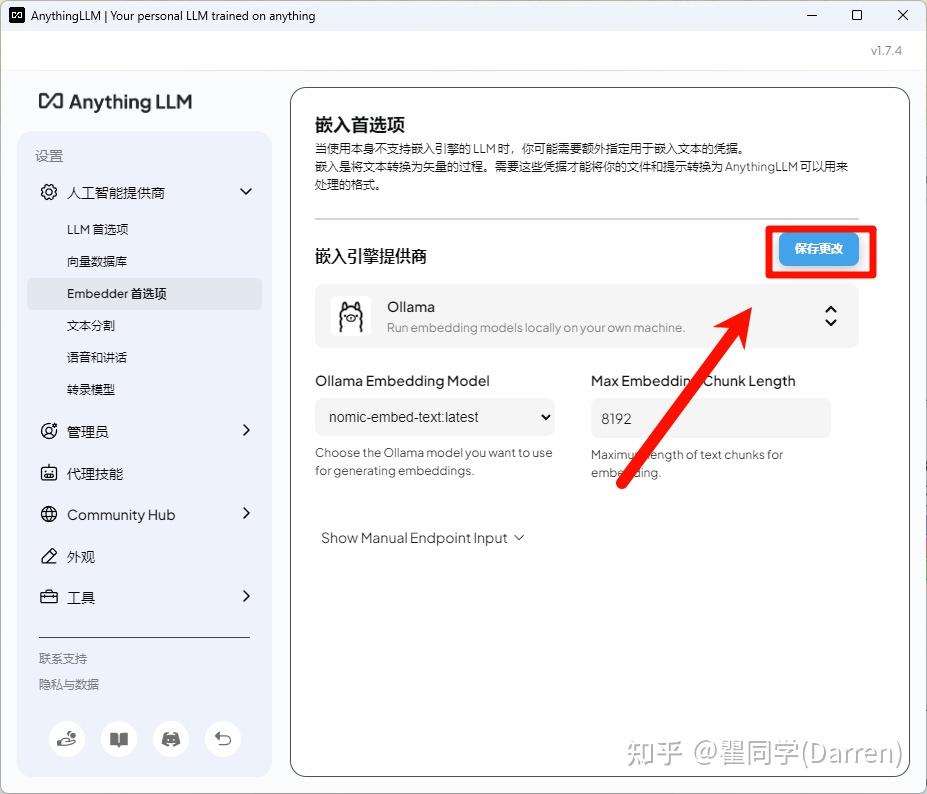The width and height of the screenshot is (927, 794).
Task: Click the 工具 toolbox icon
Action: (48, 597)
